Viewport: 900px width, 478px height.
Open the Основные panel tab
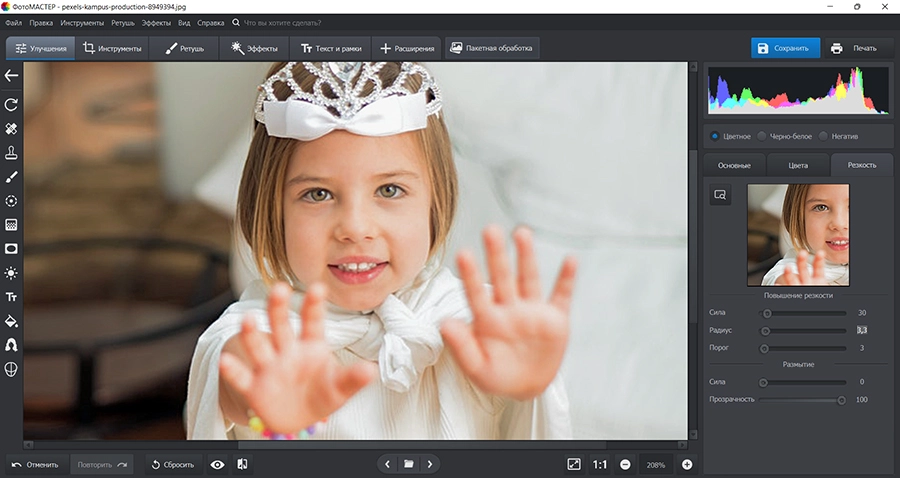coord(734,165)
